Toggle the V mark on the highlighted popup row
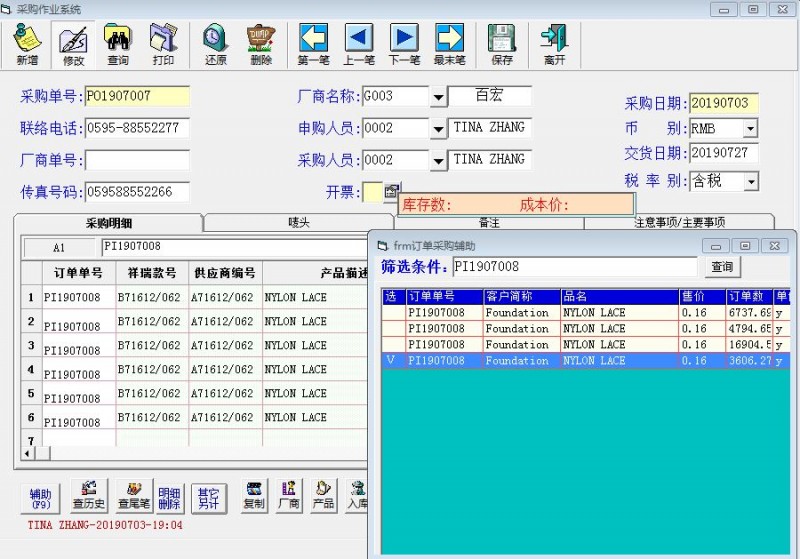 393,361
